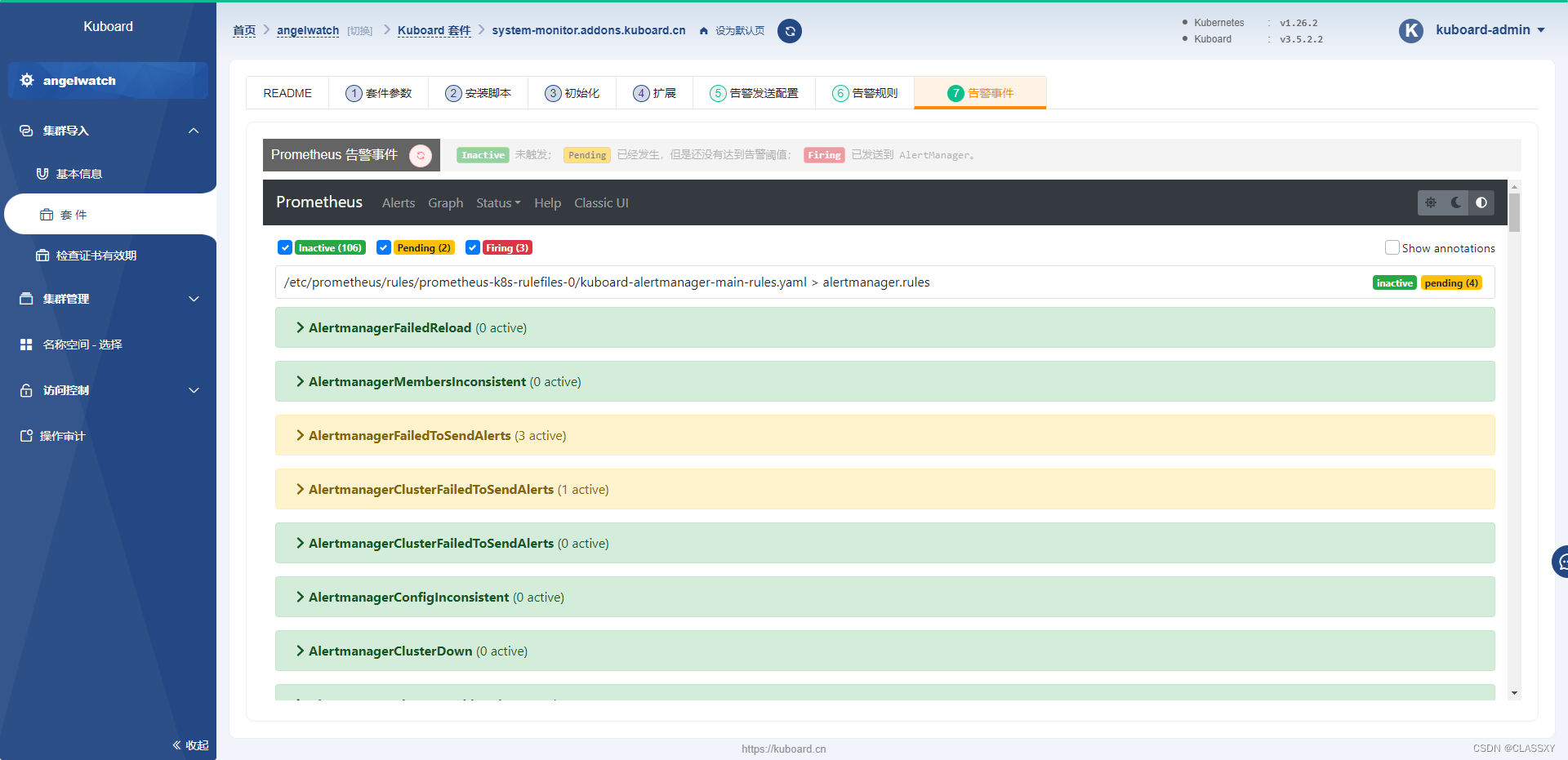Open the https://kuboard.cn footer link

click(784, 749)
